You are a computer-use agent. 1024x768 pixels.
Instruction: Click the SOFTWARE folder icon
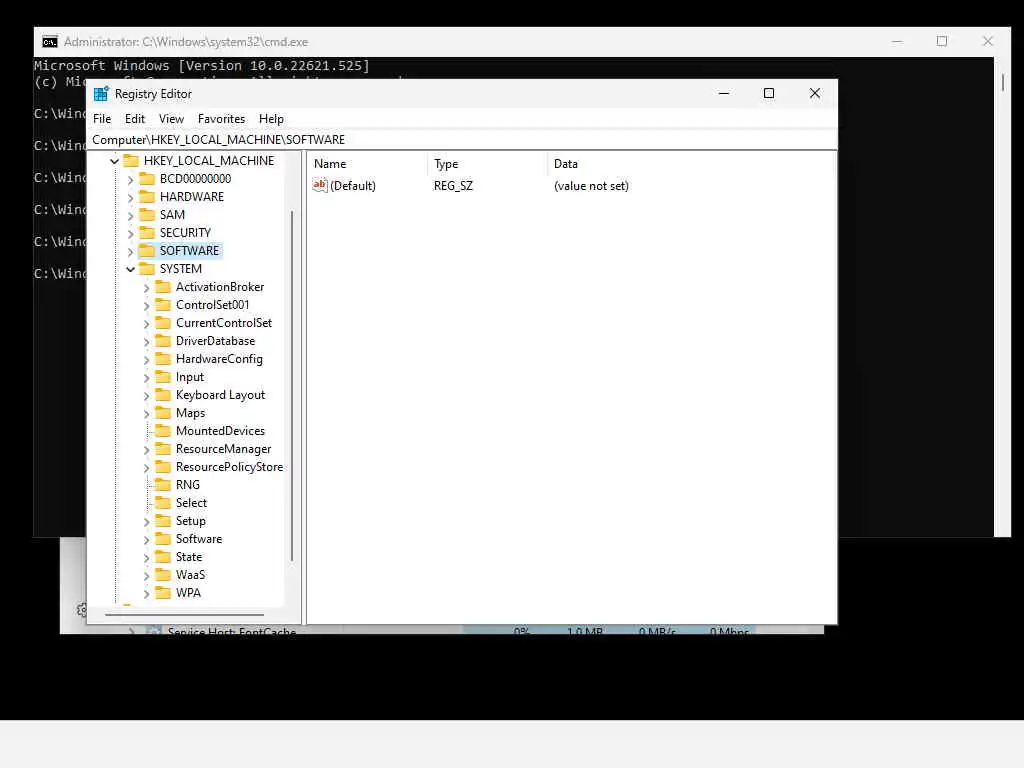147,250
